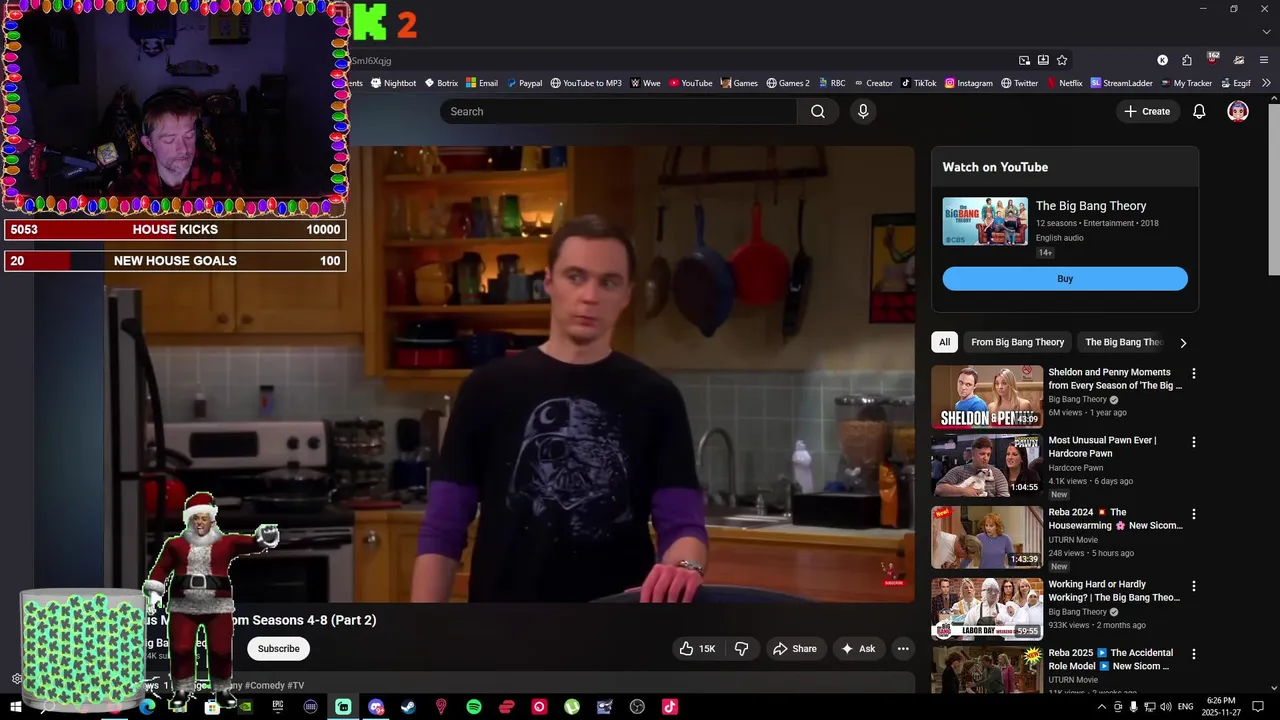1280x720 pixels.
Task: Open Epic Games launcher from taskbar
Action: tap(278, 707)
